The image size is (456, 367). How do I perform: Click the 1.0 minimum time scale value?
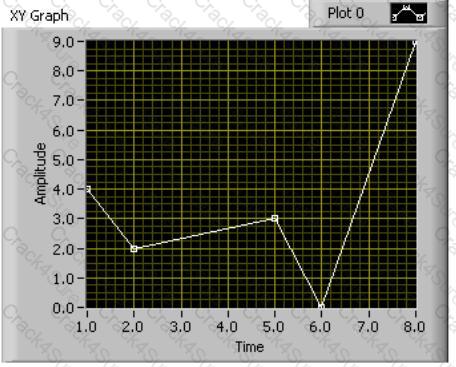[87, 327]
